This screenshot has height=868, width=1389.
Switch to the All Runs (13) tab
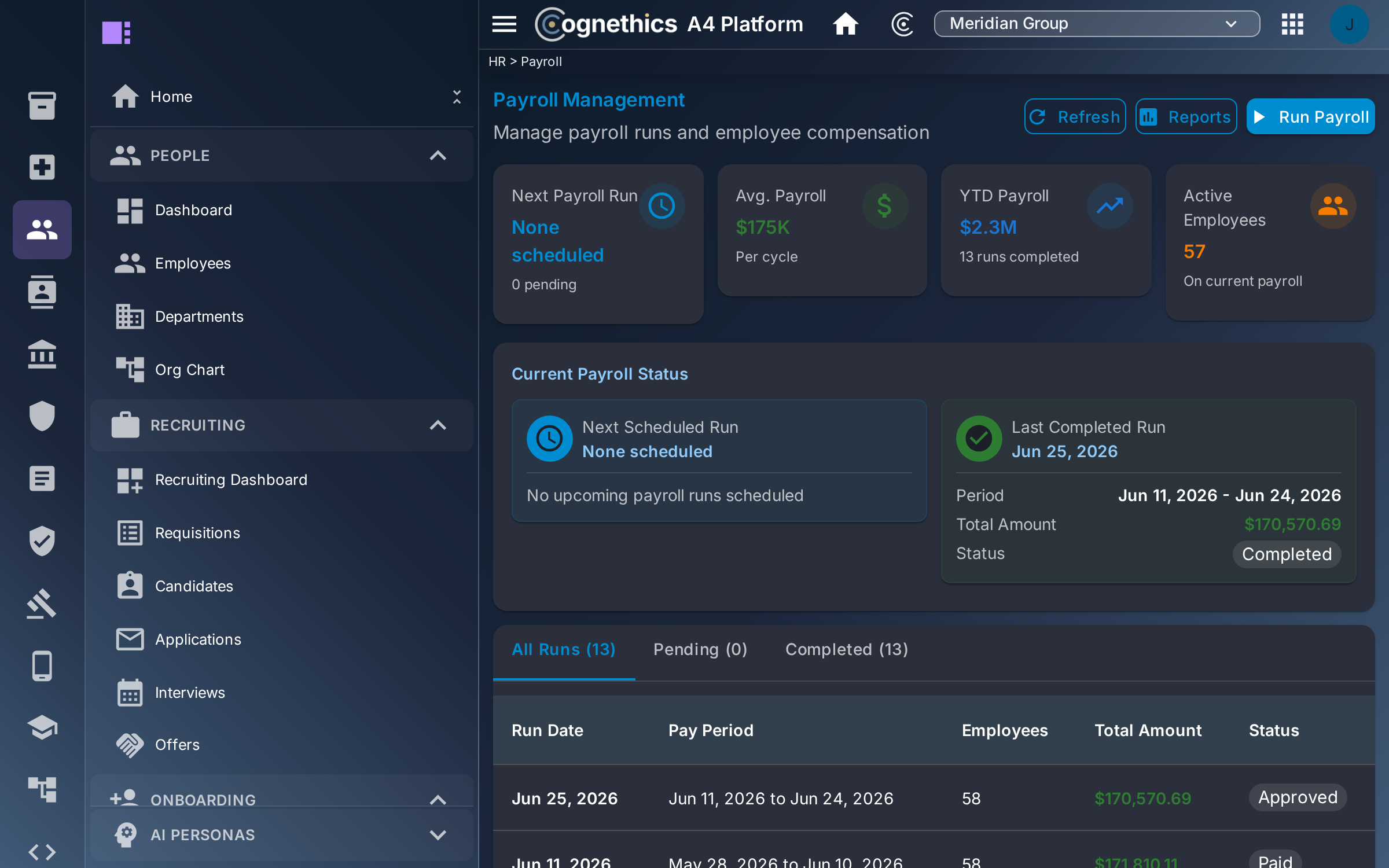click(x=564, y=649)
